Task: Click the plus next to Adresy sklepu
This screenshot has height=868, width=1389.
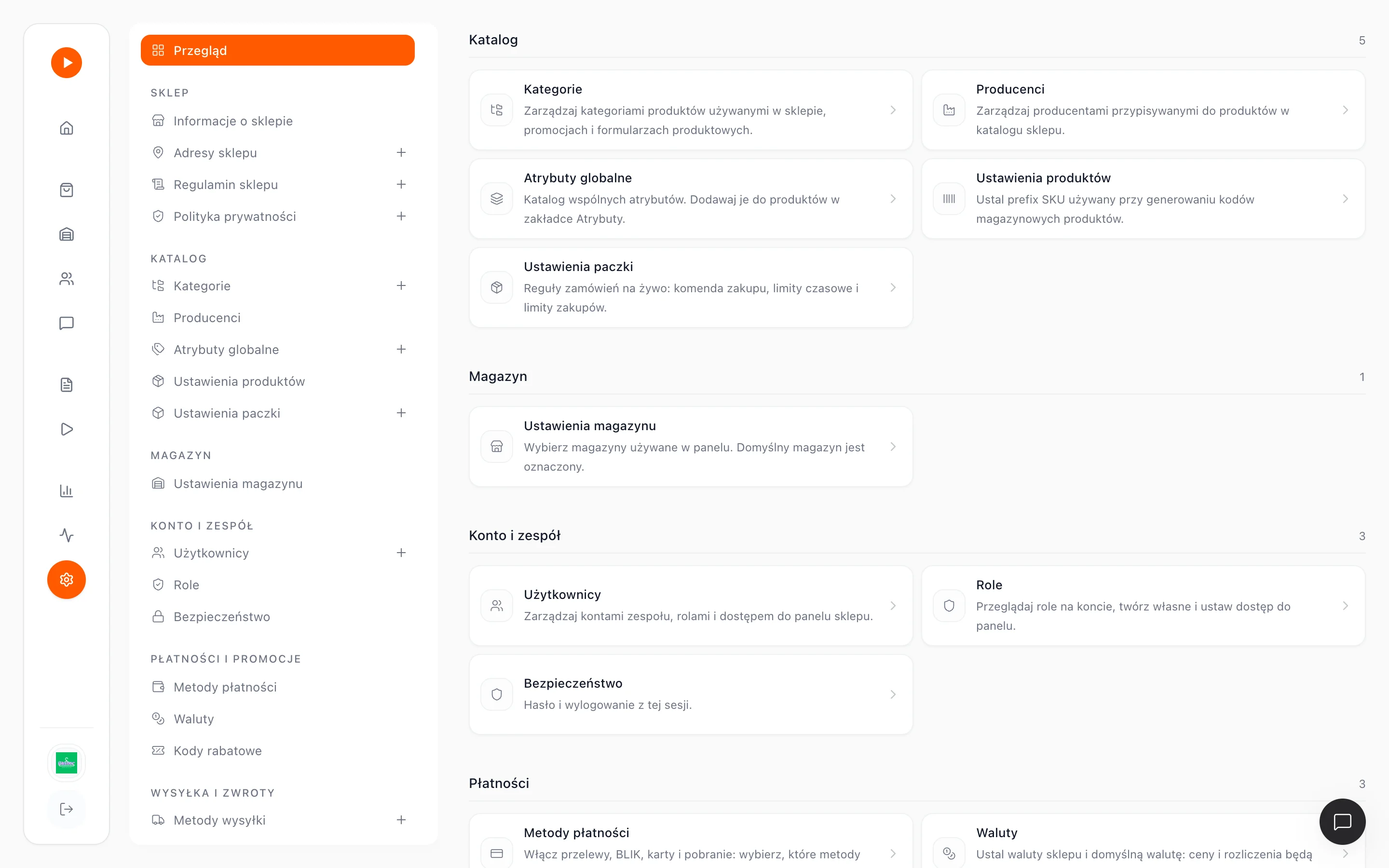Action: pyautogui.click(x=401, y=153)
